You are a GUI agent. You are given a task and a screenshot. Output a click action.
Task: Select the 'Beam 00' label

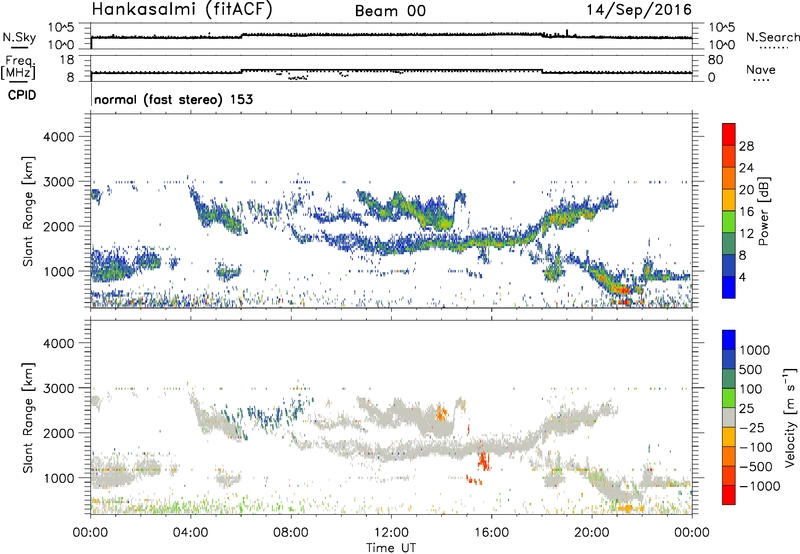coord(390,11)
